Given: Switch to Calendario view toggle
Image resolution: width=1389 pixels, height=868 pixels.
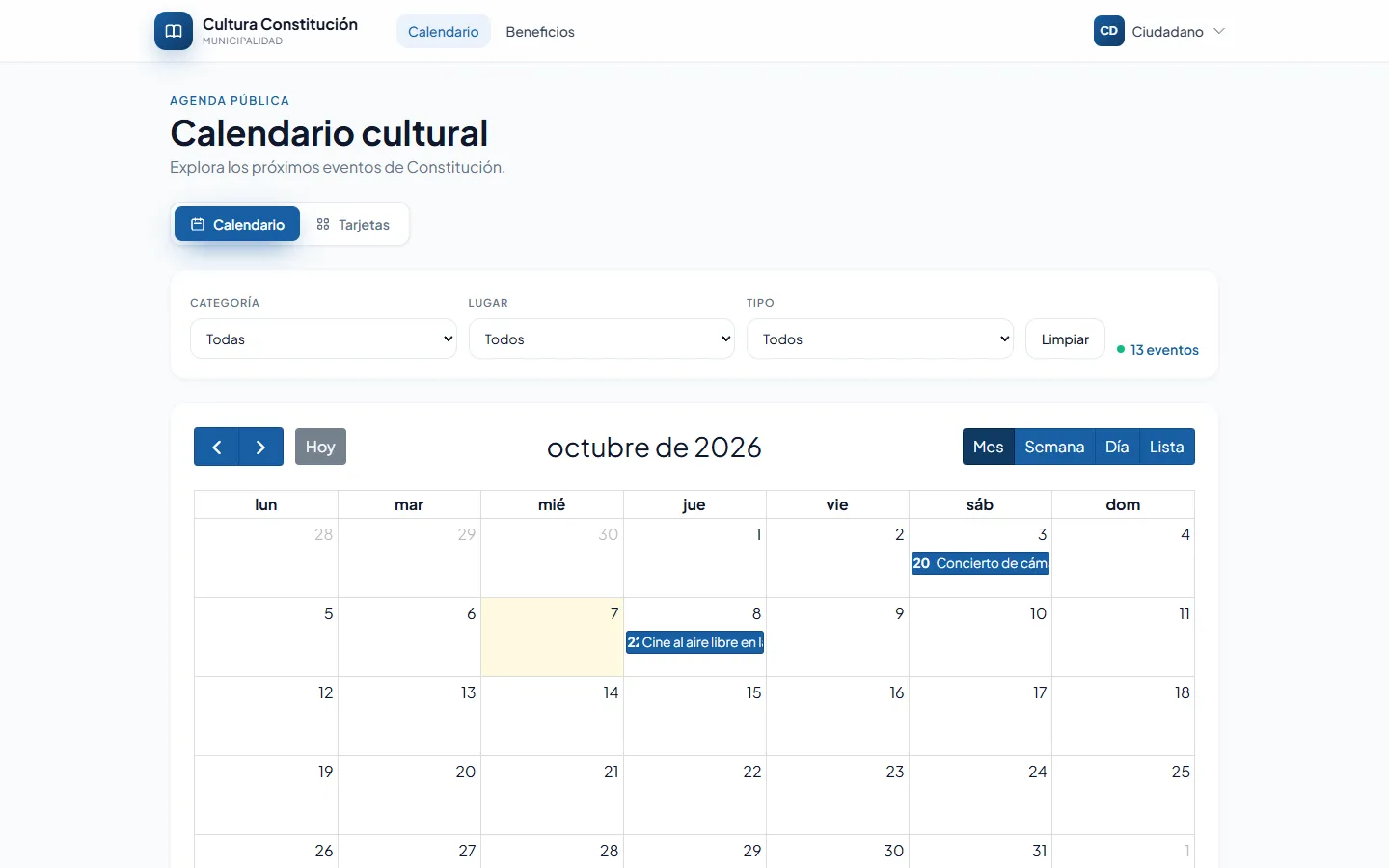Looking at the screenshot, I should (237, 224).
